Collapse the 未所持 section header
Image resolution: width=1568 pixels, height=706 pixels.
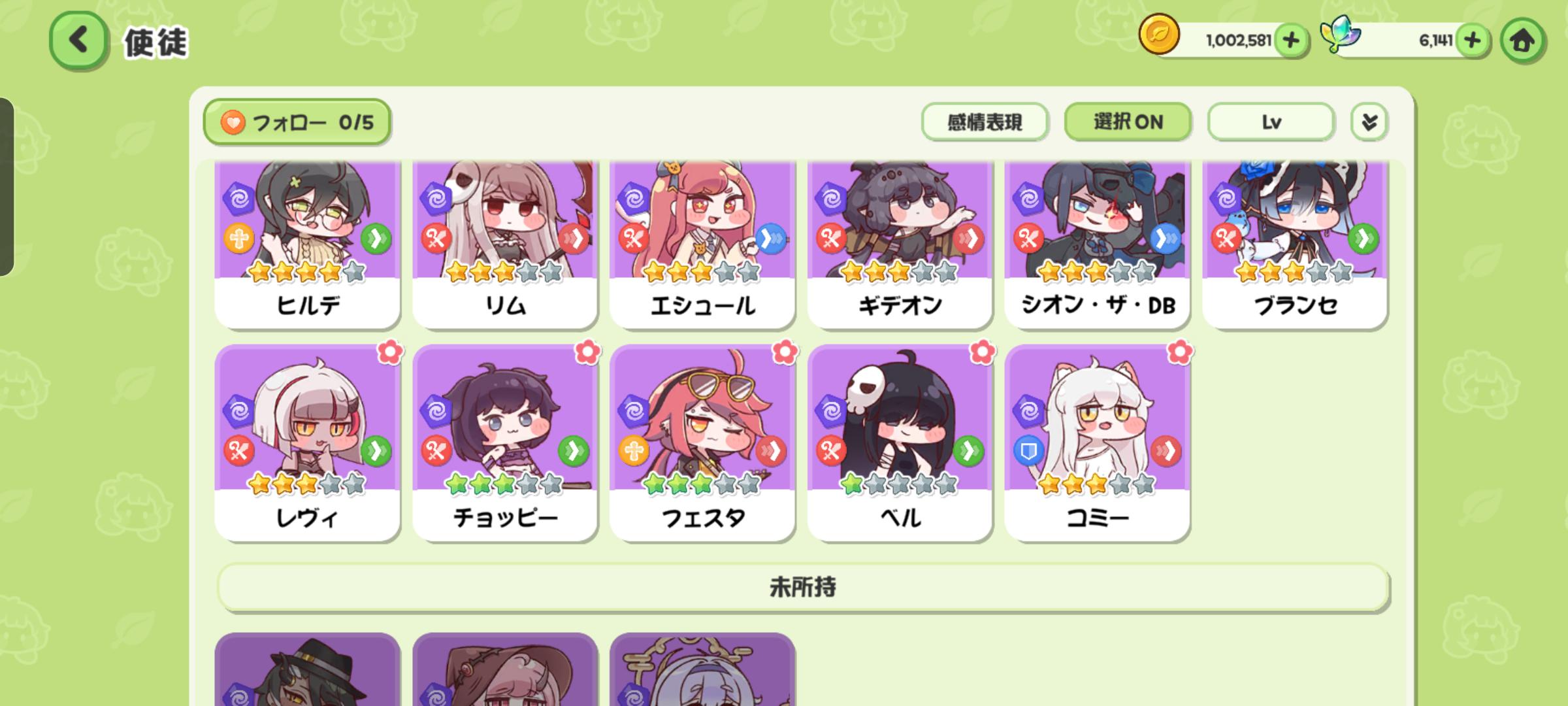pyautogui.click(x=803, y=588)
